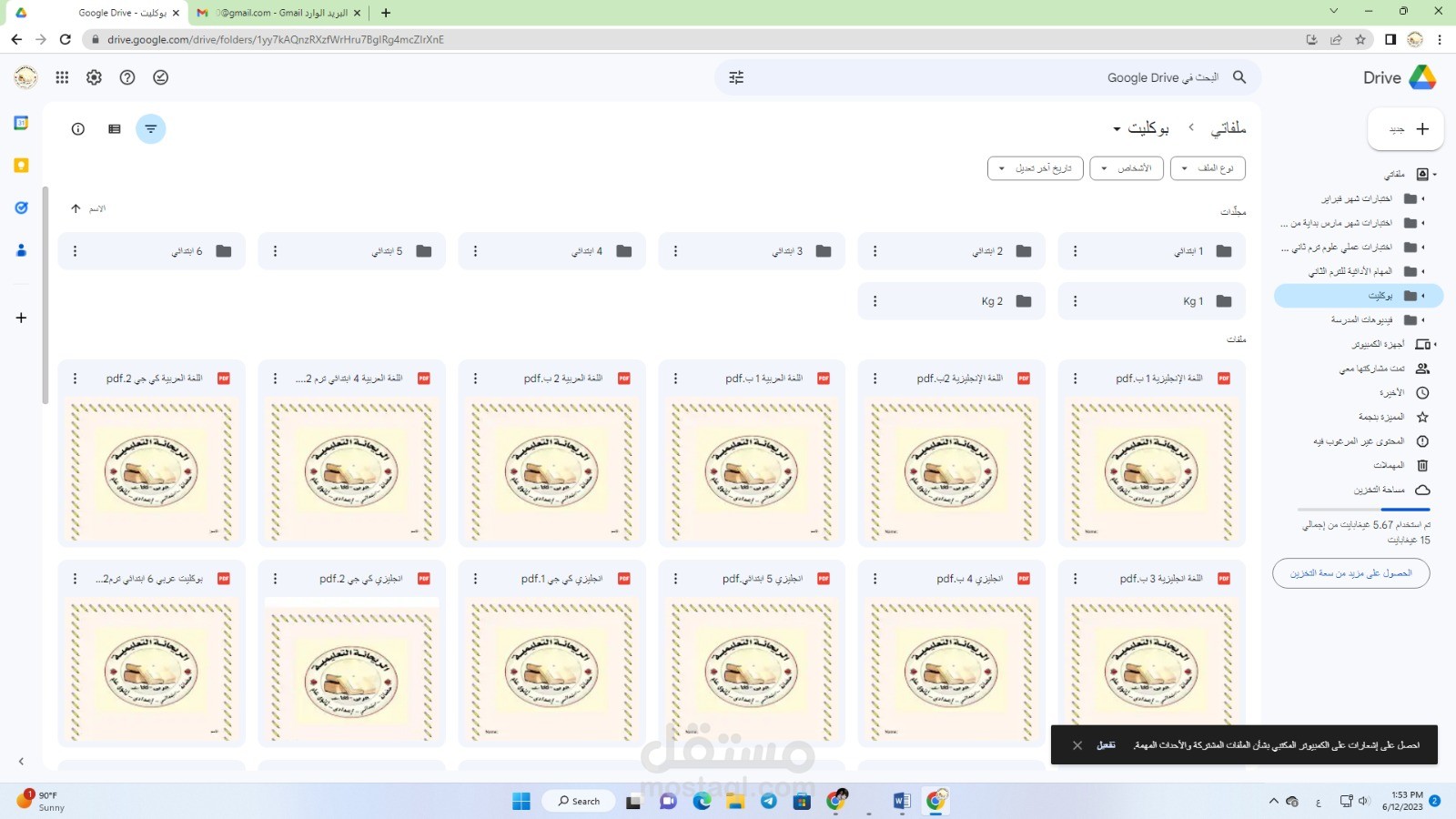
Task: Open the Google account avatar menu
Action: (x=25, y=77)
